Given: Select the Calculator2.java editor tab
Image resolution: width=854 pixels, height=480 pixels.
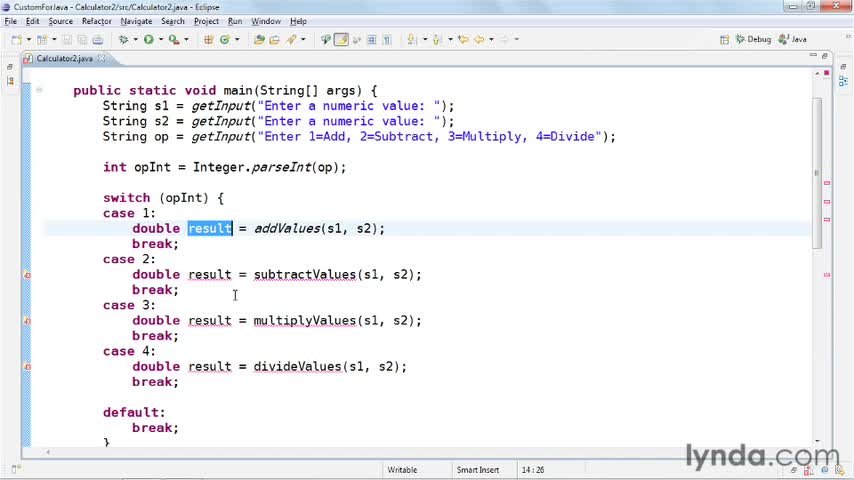Looking at the screenshot, I should 64,58.
